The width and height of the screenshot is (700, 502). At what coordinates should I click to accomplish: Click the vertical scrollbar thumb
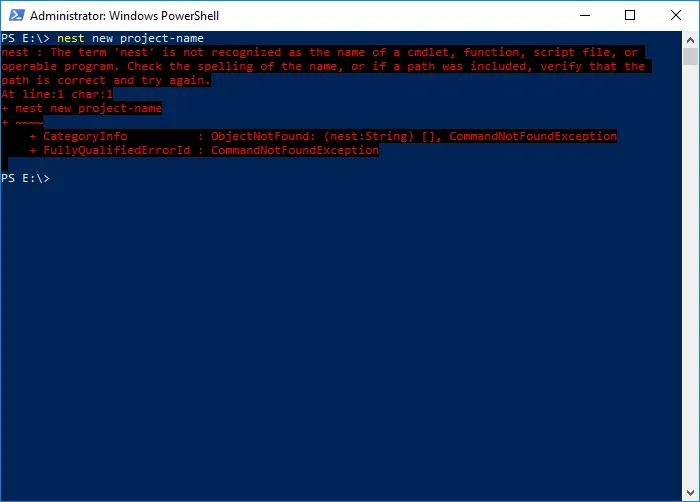(690, 57)
